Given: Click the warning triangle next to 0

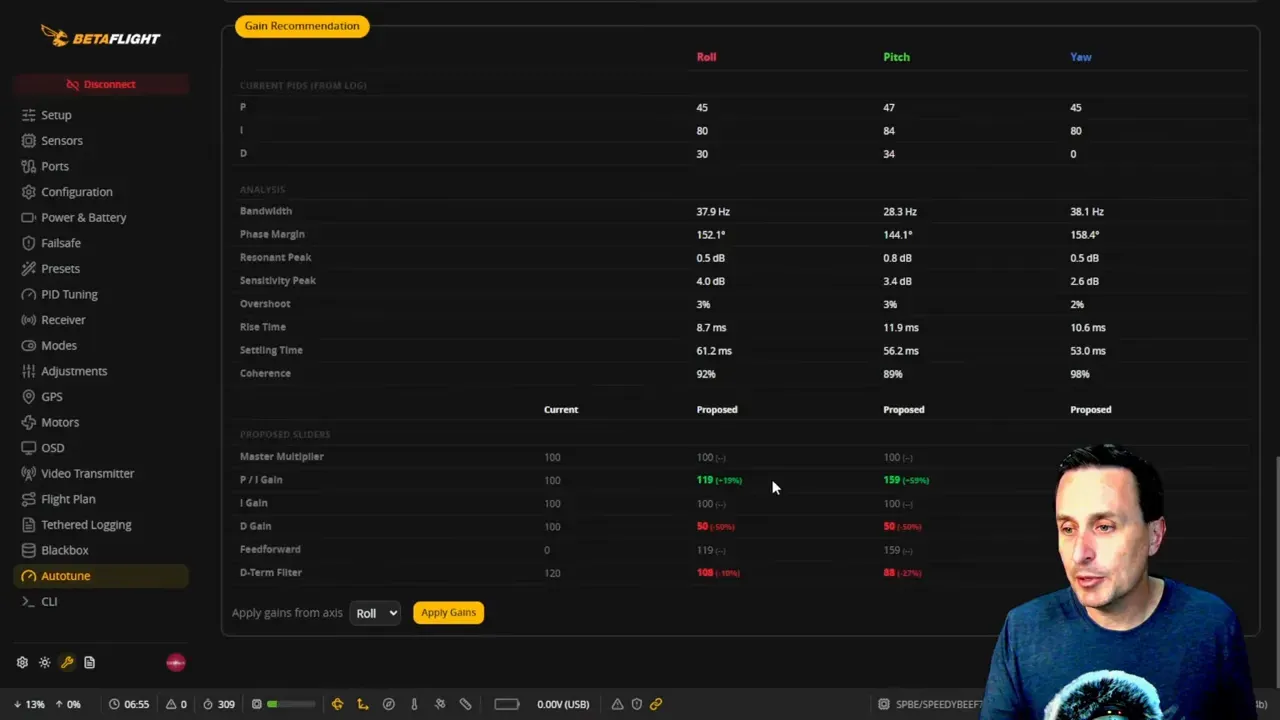Looking at the screenshot, I should click(170, 704).
